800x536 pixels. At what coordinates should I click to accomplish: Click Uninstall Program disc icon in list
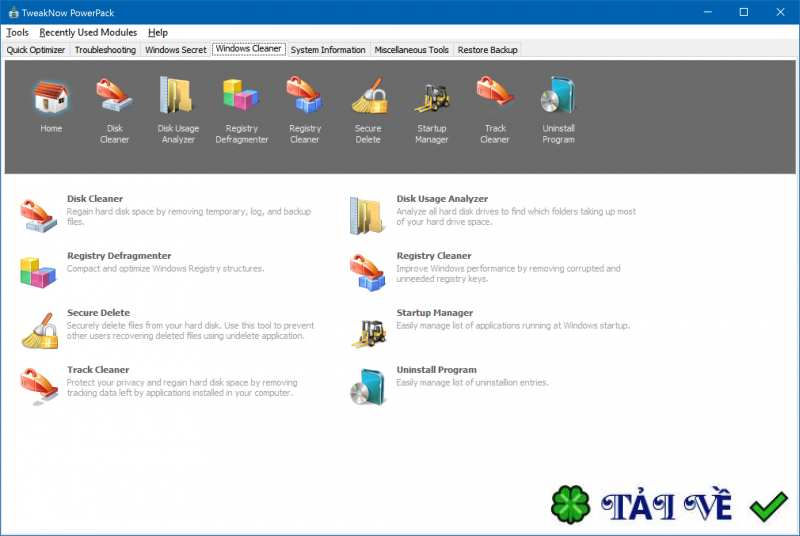coord(367,387)
